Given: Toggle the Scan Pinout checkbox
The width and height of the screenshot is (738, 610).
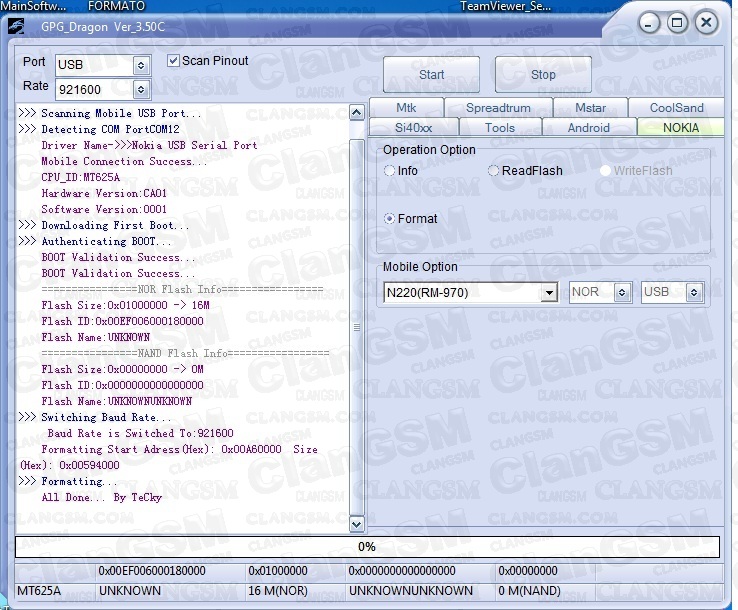Looking at the screenshot, I should (173, 61).
